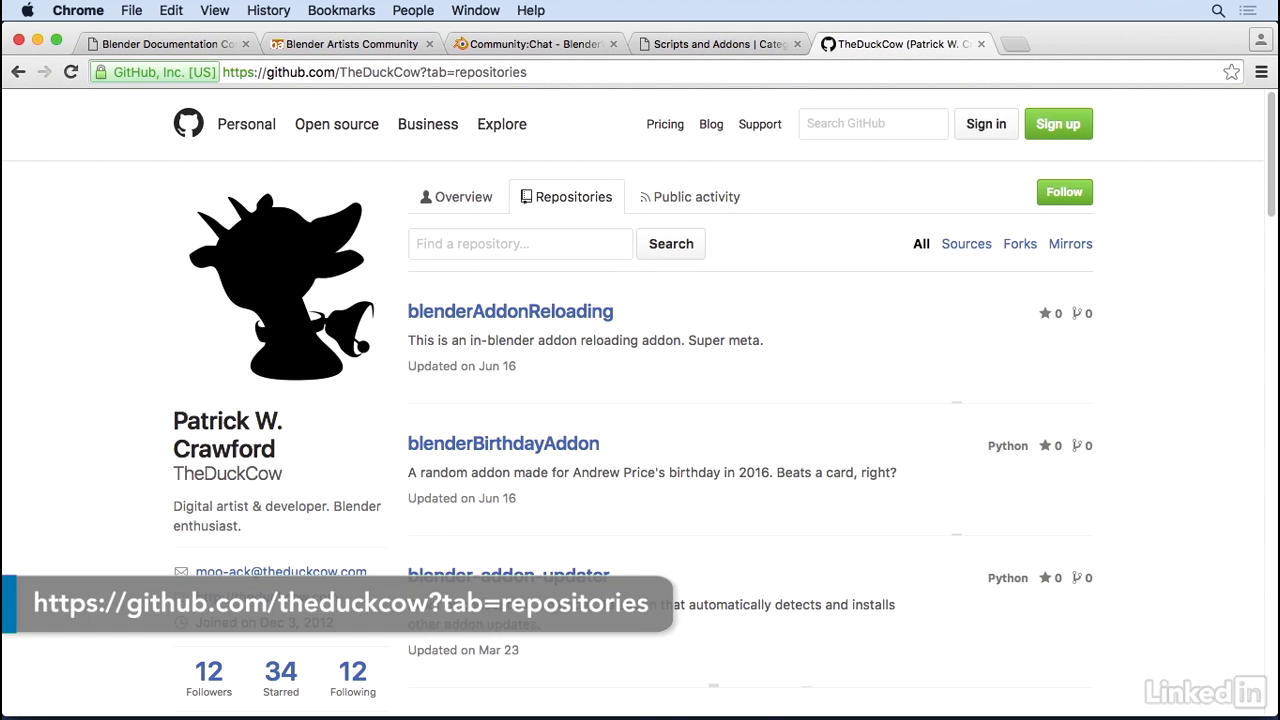Viewport: 1280px width, 720px height.
Task: Open the Chrome hamburger menu
Action: pyautogui.click(x=1261, y=72)
